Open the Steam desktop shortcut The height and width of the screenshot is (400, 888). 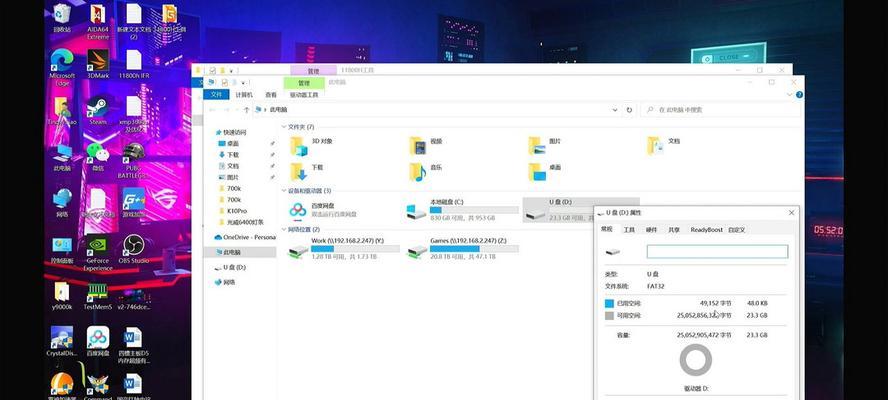pyautogui.click(x=97, y=105)
